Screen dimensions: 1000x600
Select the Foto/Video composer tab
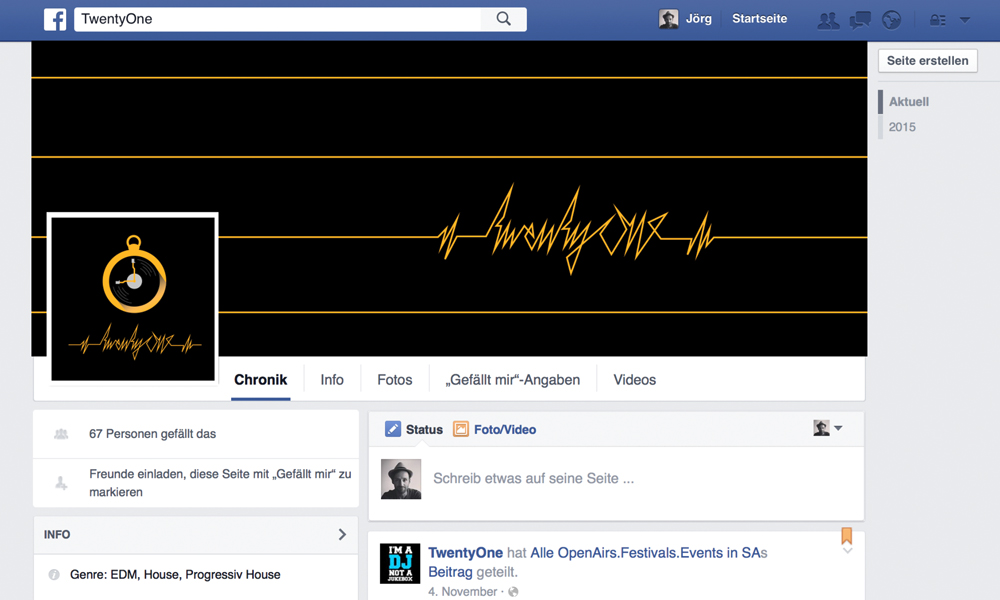coord(504,430)
